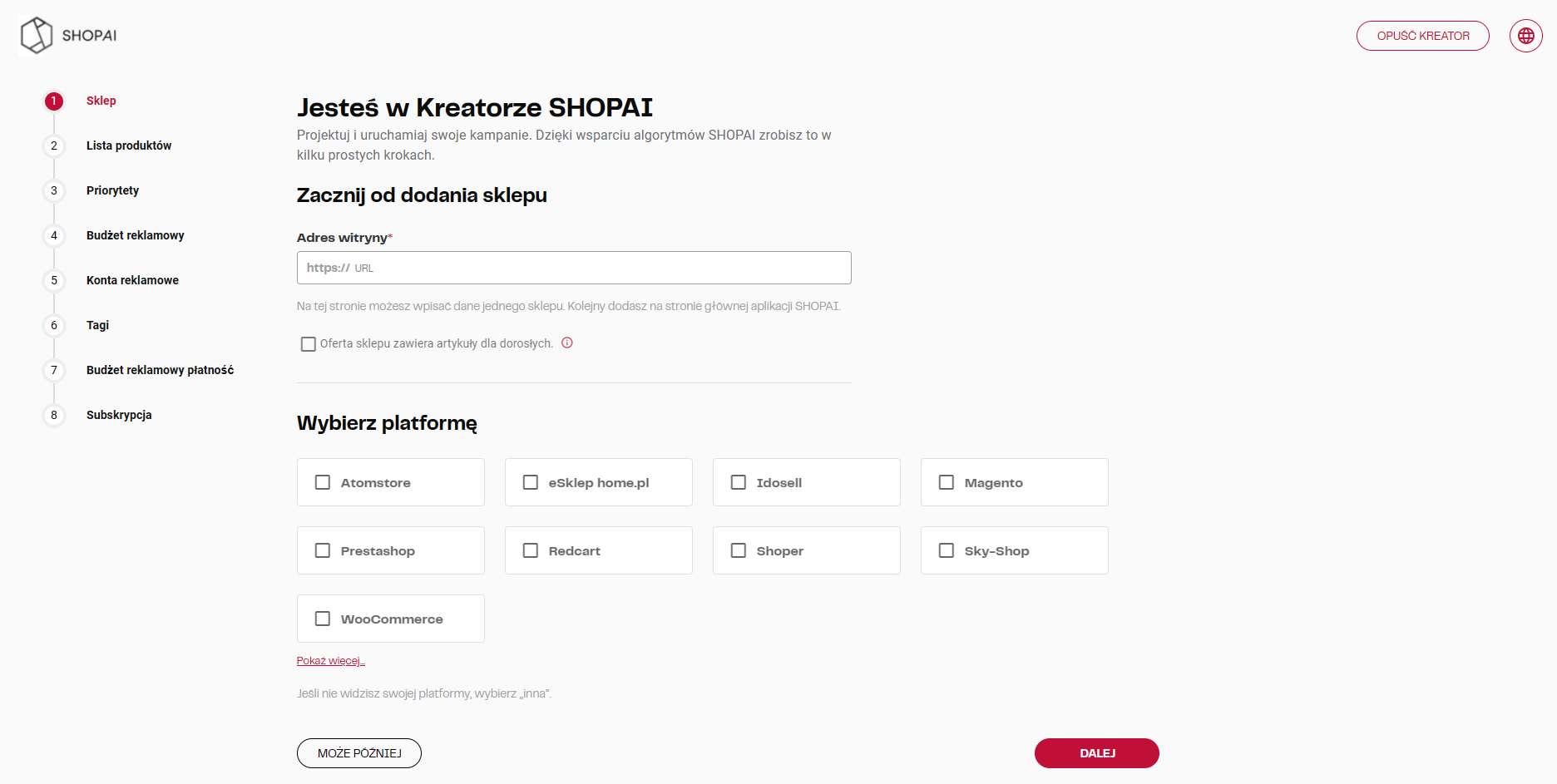Open the Budżet reklamowy step
The width and height of the screenshot is (1557, 784).
135,235
